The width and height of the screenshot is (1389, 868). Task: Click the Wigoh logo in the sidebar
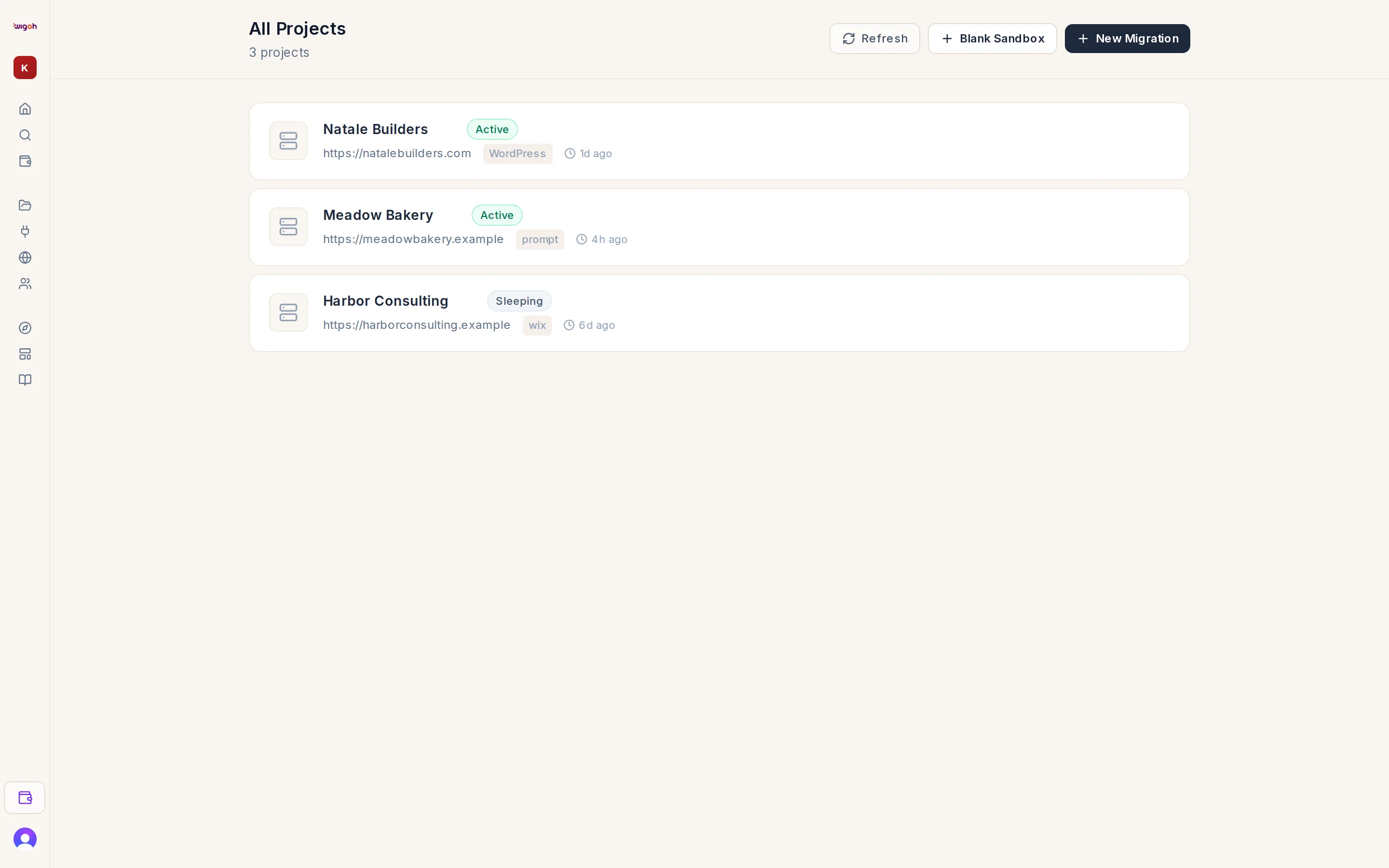[25, 27]
